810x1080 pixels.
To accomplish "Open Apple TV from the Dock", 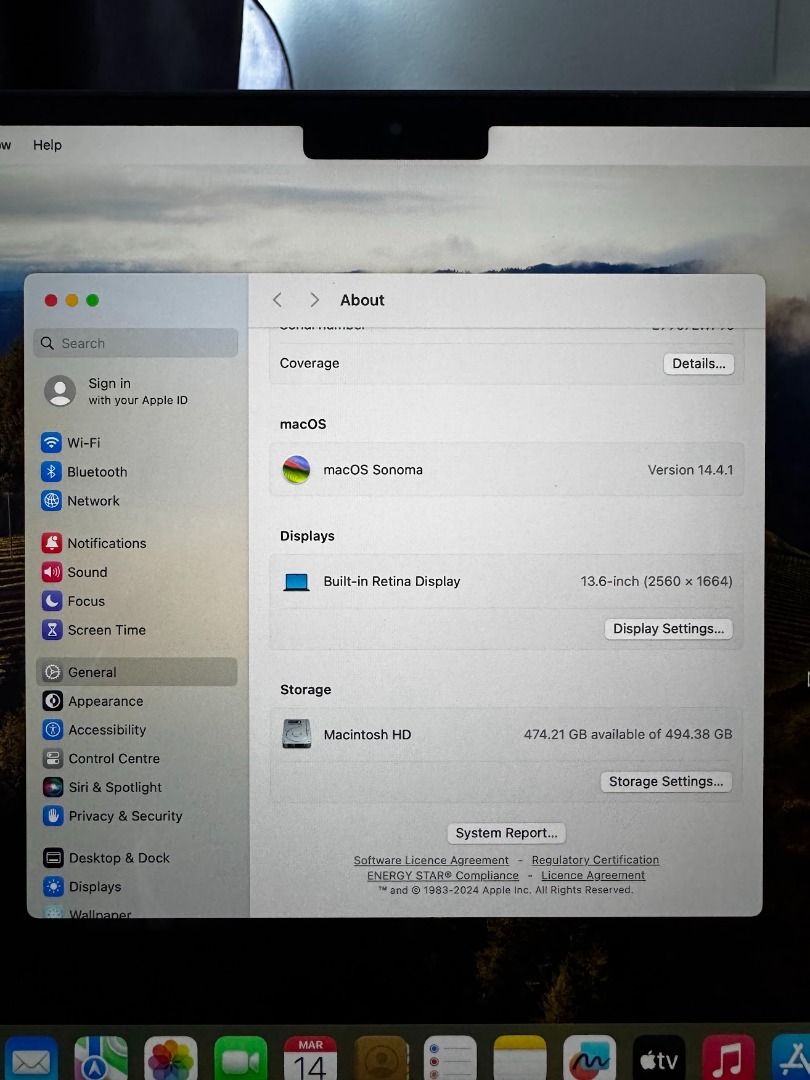I will (659, 1058).
